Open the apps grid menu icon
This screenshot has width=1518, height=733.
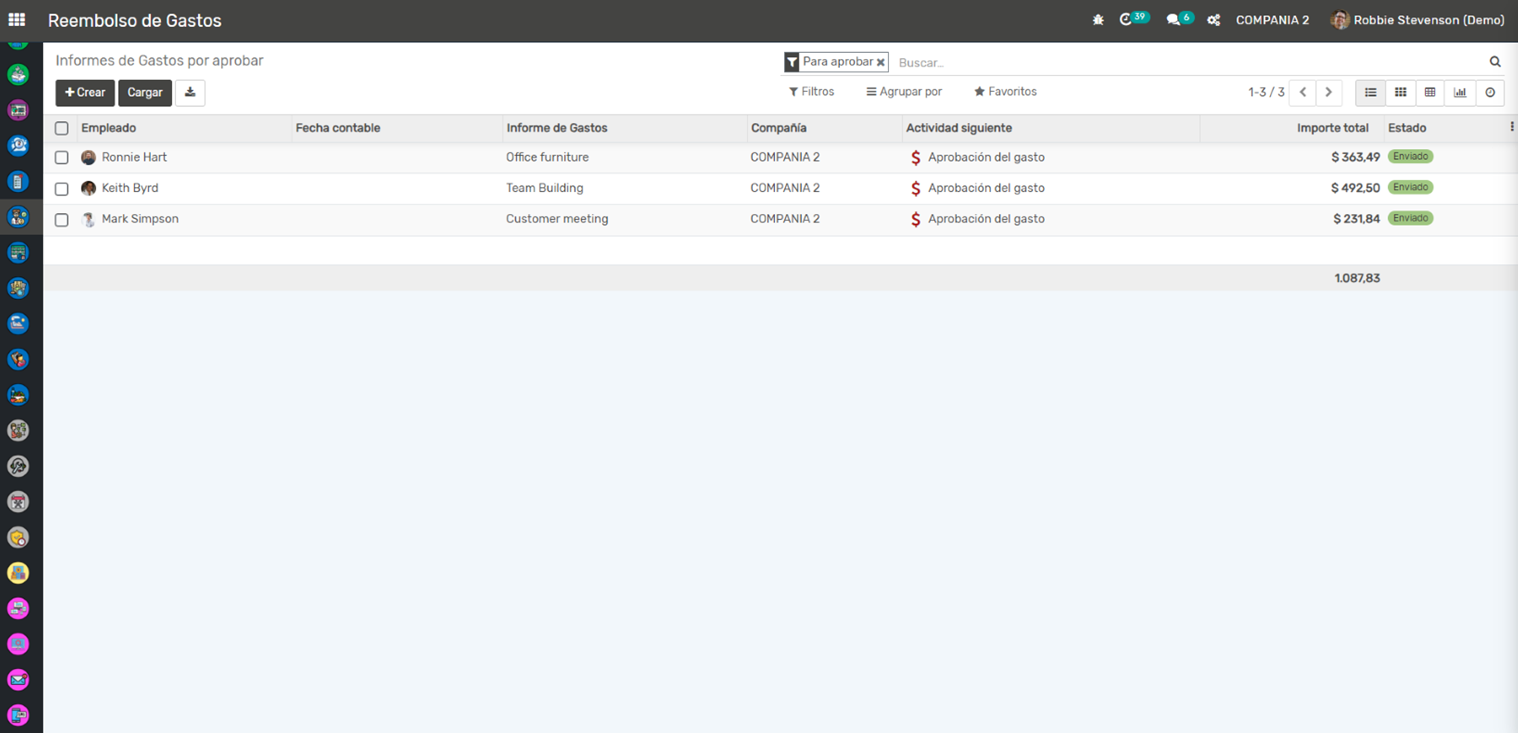click(x=17, y=20)
